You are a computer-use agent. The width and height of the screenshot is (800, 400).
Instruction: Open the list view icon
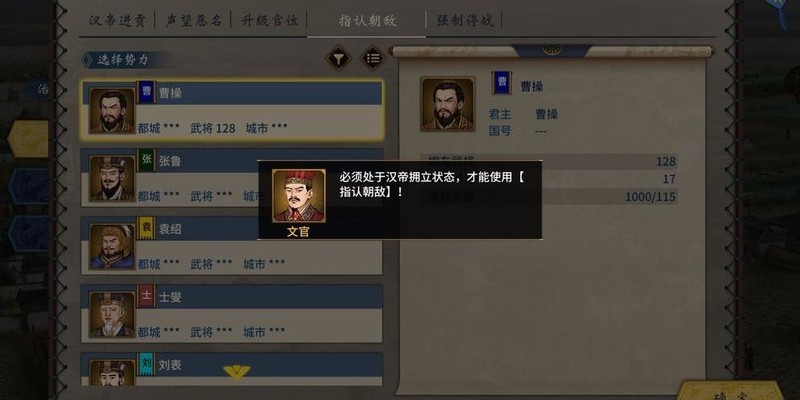pyautogui.click(x=373, y=58)
